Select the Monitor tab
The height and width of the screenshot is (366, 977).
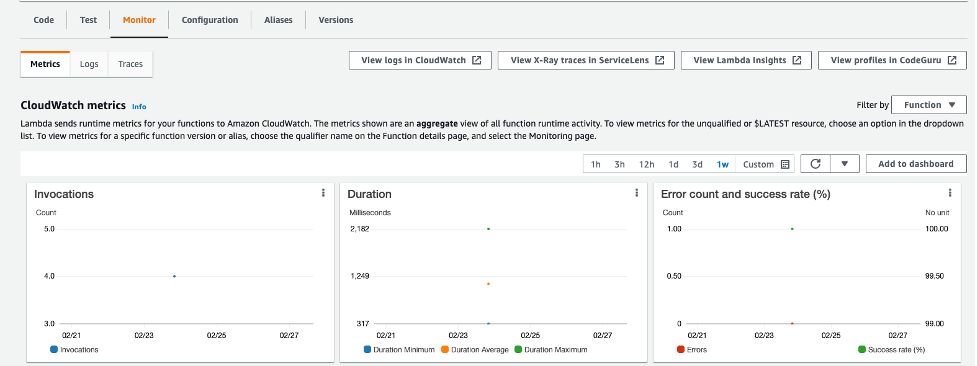[x=139, y=20]
